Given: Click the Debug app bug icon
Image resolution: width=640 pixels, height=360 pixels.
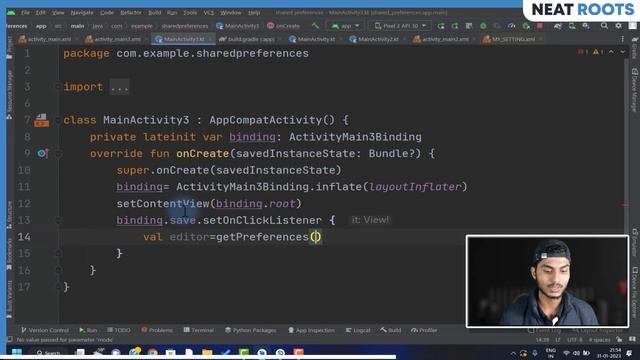Looking at the screenshot, I should pyautogui.click(x=483, y=26).
